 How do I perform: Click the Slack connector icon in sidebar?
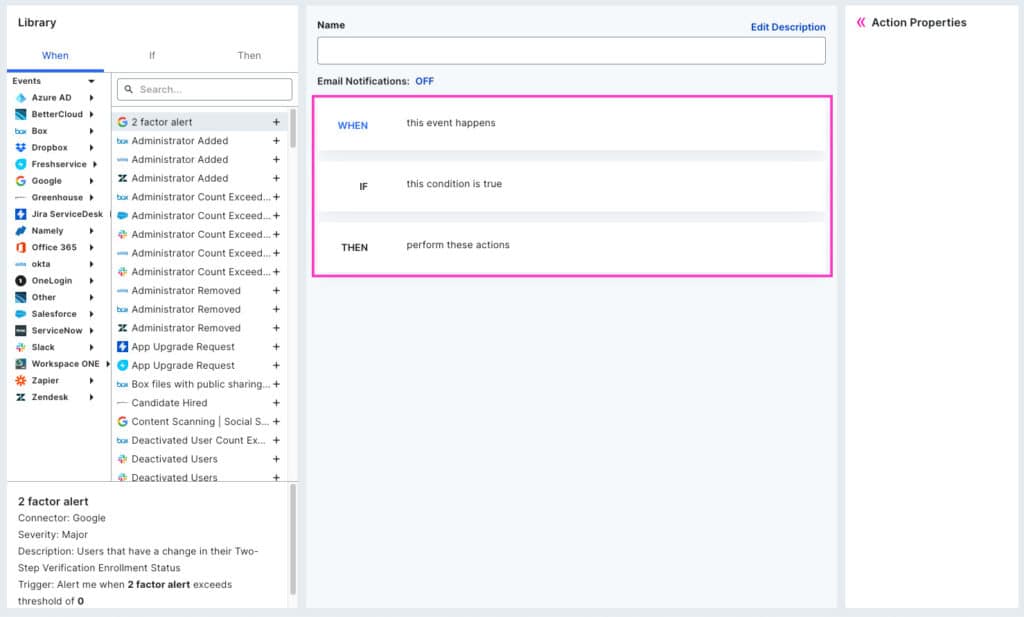tap(21, 347)
